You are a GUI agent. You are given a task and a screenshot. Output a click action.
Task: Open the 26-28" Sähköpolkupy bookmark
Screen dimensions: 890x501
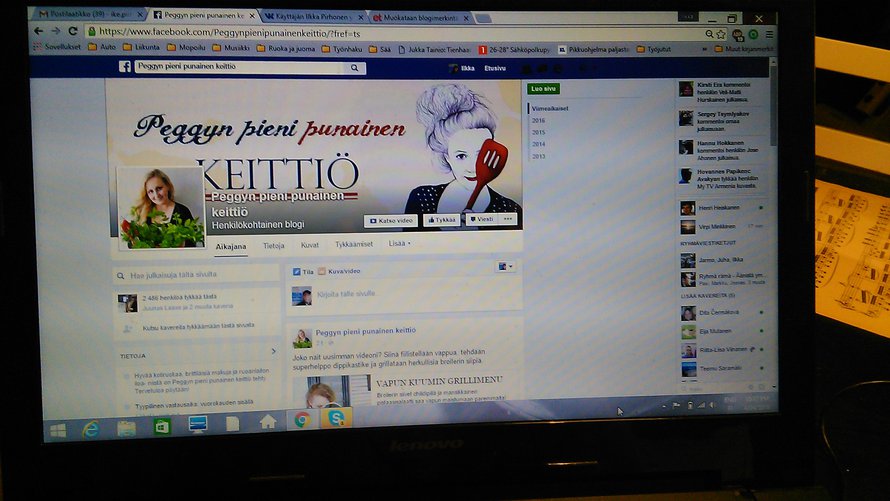click(514, 50)
